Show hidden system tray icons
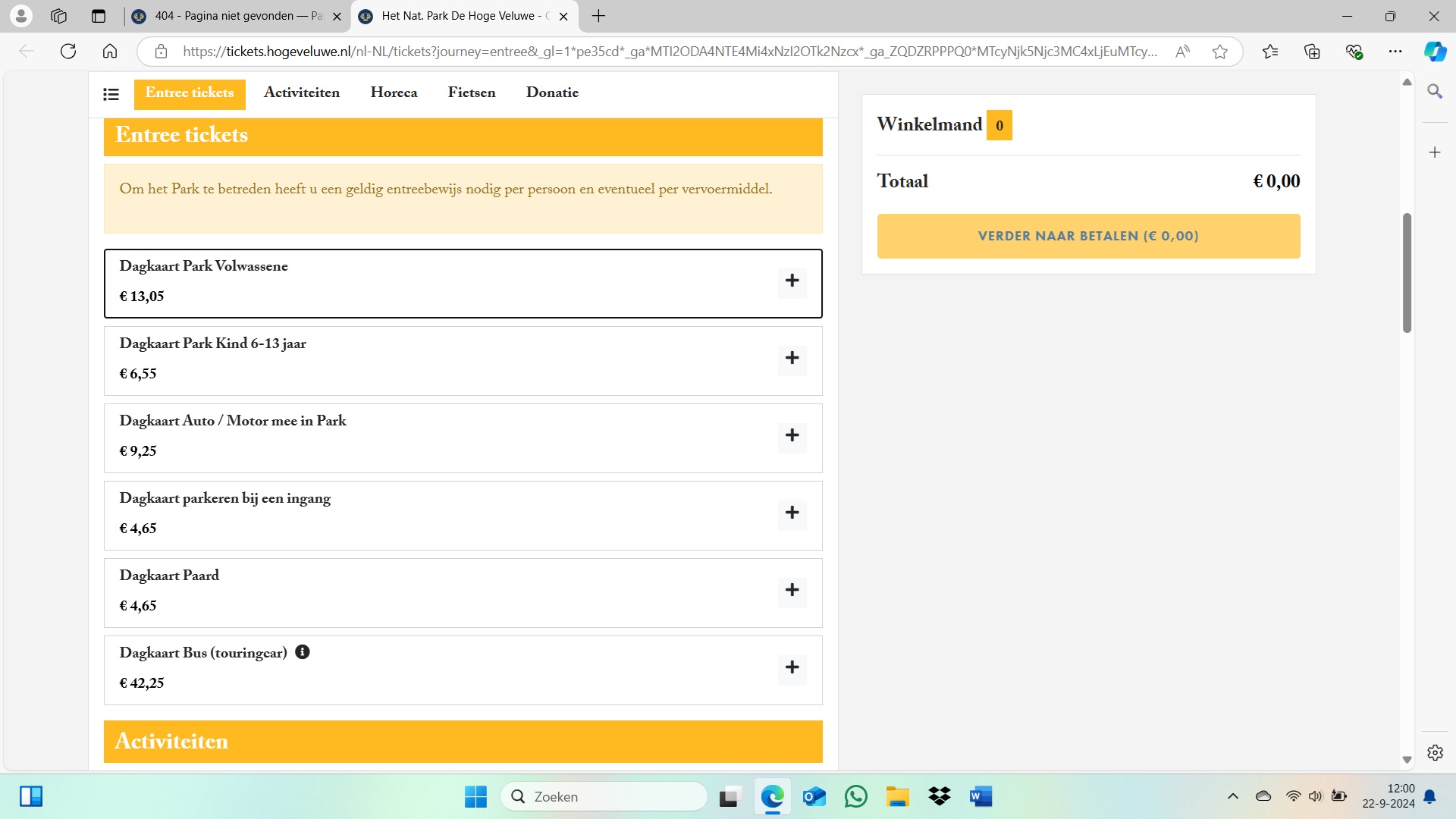 coord(1233,796)
